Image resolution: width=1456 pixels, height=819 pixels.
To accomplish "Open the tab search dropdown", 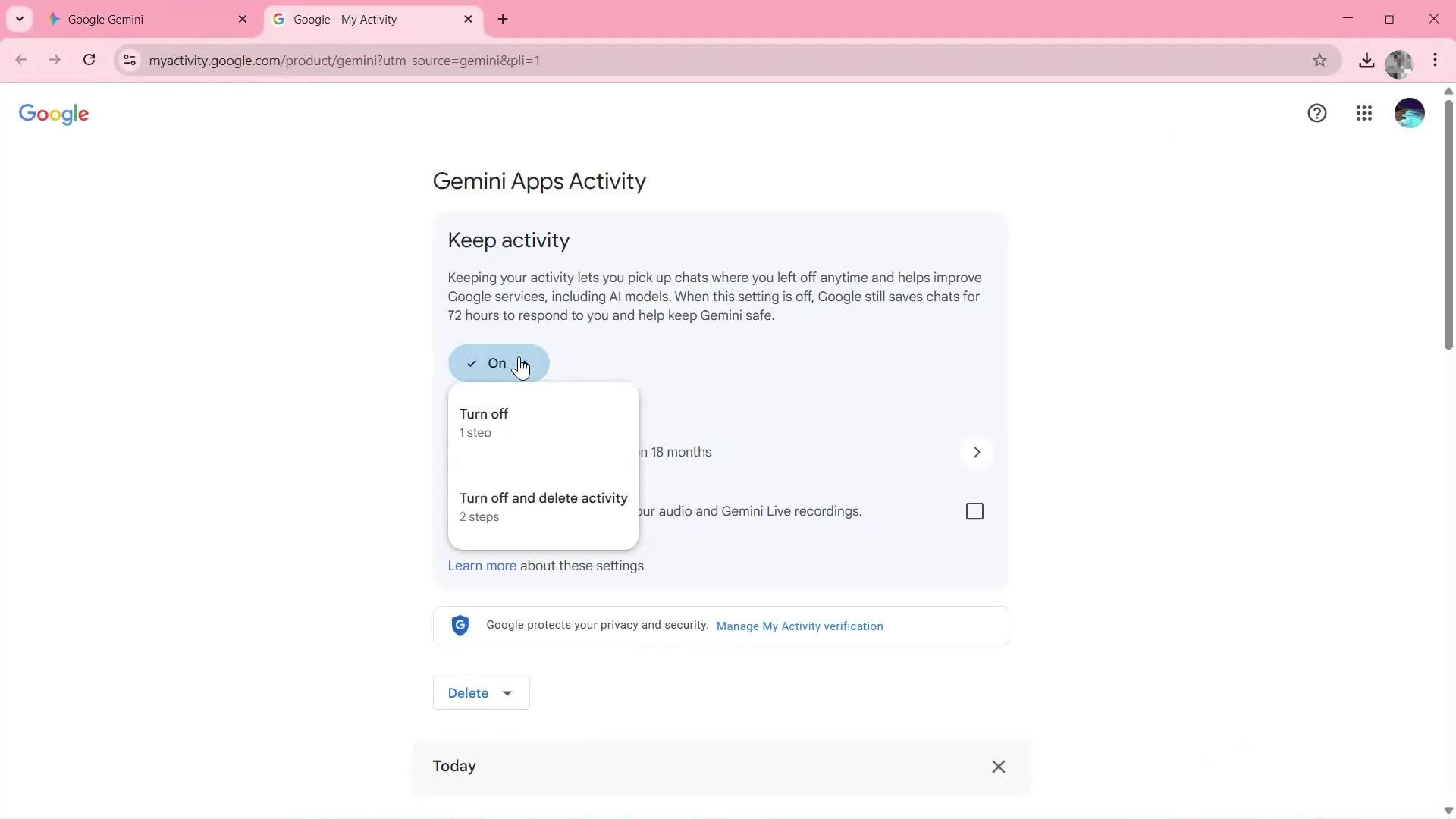I will pyautogui.click(x=20, y=19).
